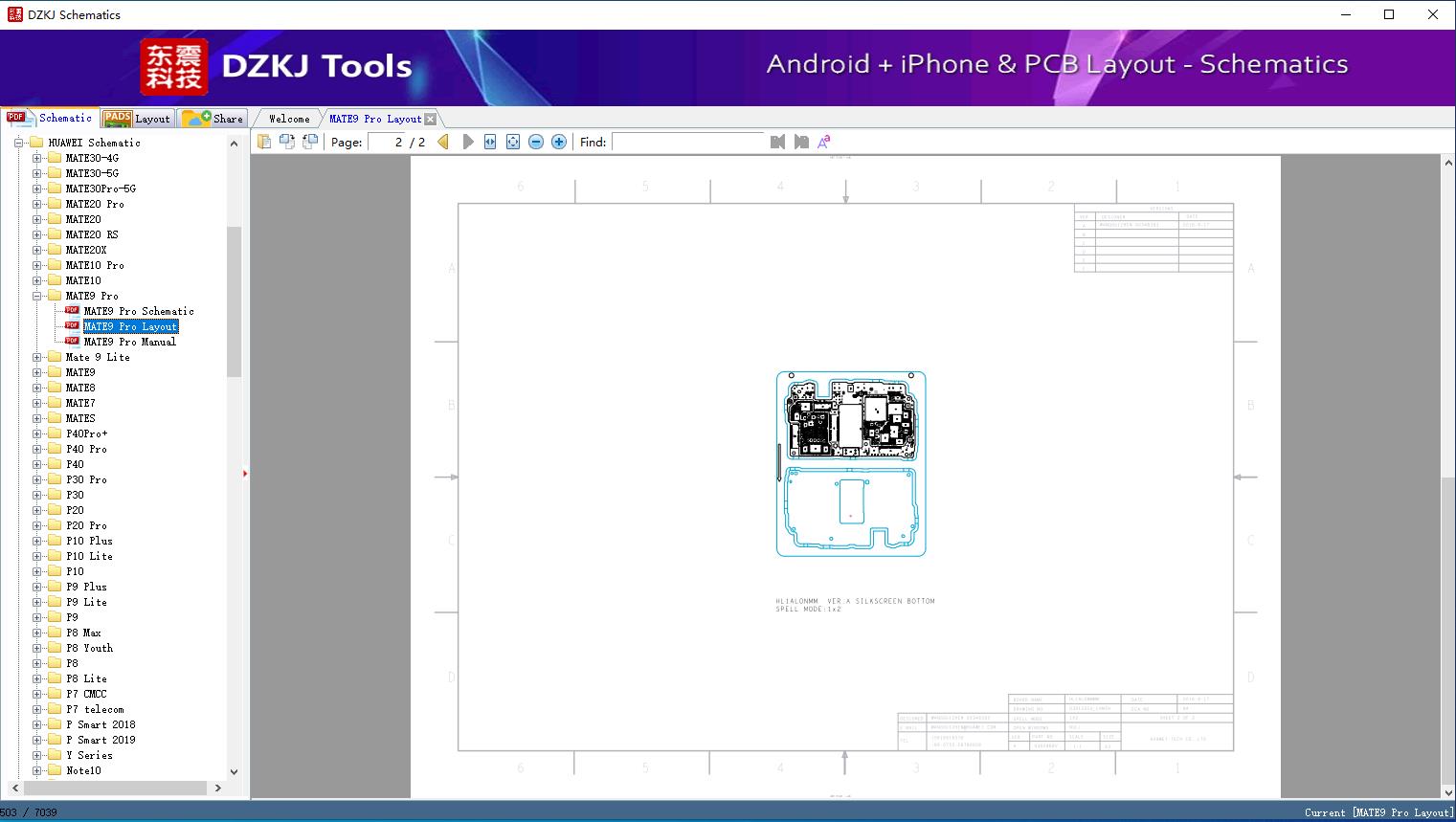Open the Share tab

tap(213, 119)
